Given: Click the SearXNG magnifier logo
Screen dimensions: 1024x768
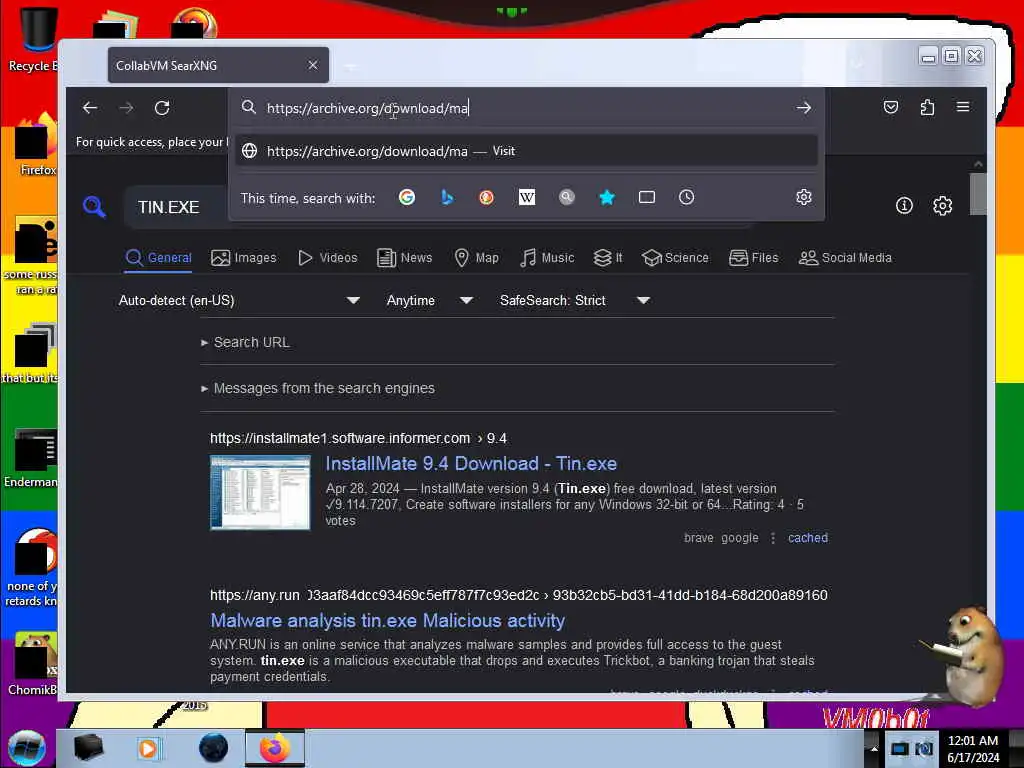Looking at the screenshot, I should point(95,207).
